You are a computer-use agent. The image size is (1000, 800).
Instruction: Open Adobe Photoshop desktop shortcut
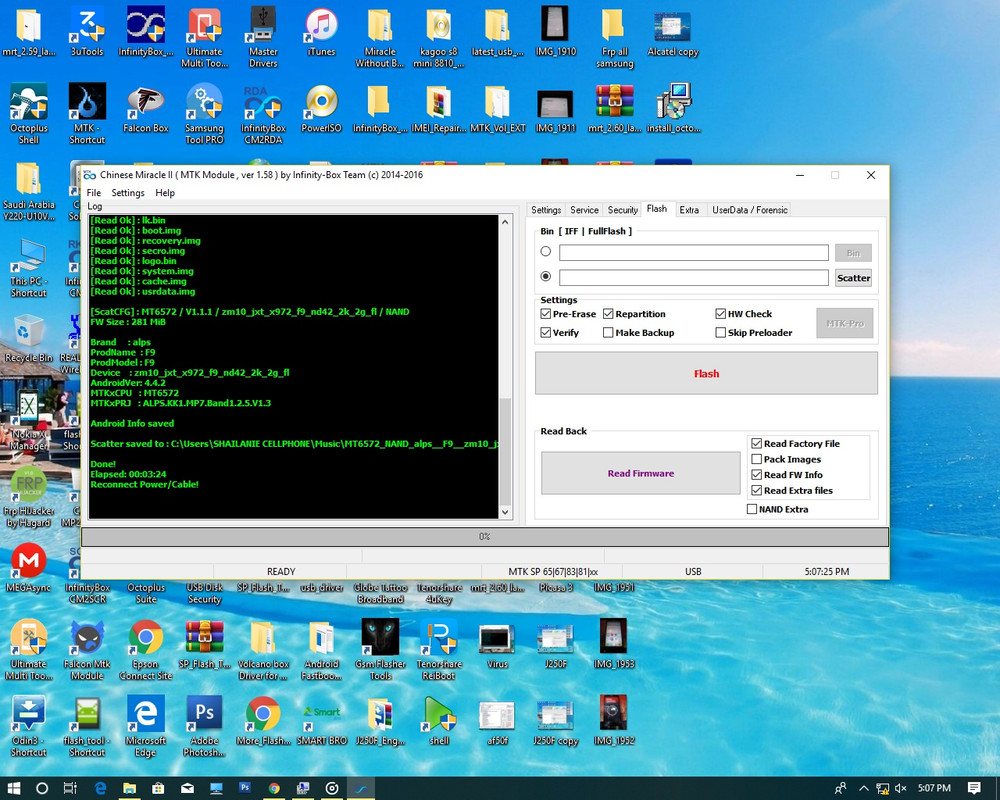pos(204,726)
